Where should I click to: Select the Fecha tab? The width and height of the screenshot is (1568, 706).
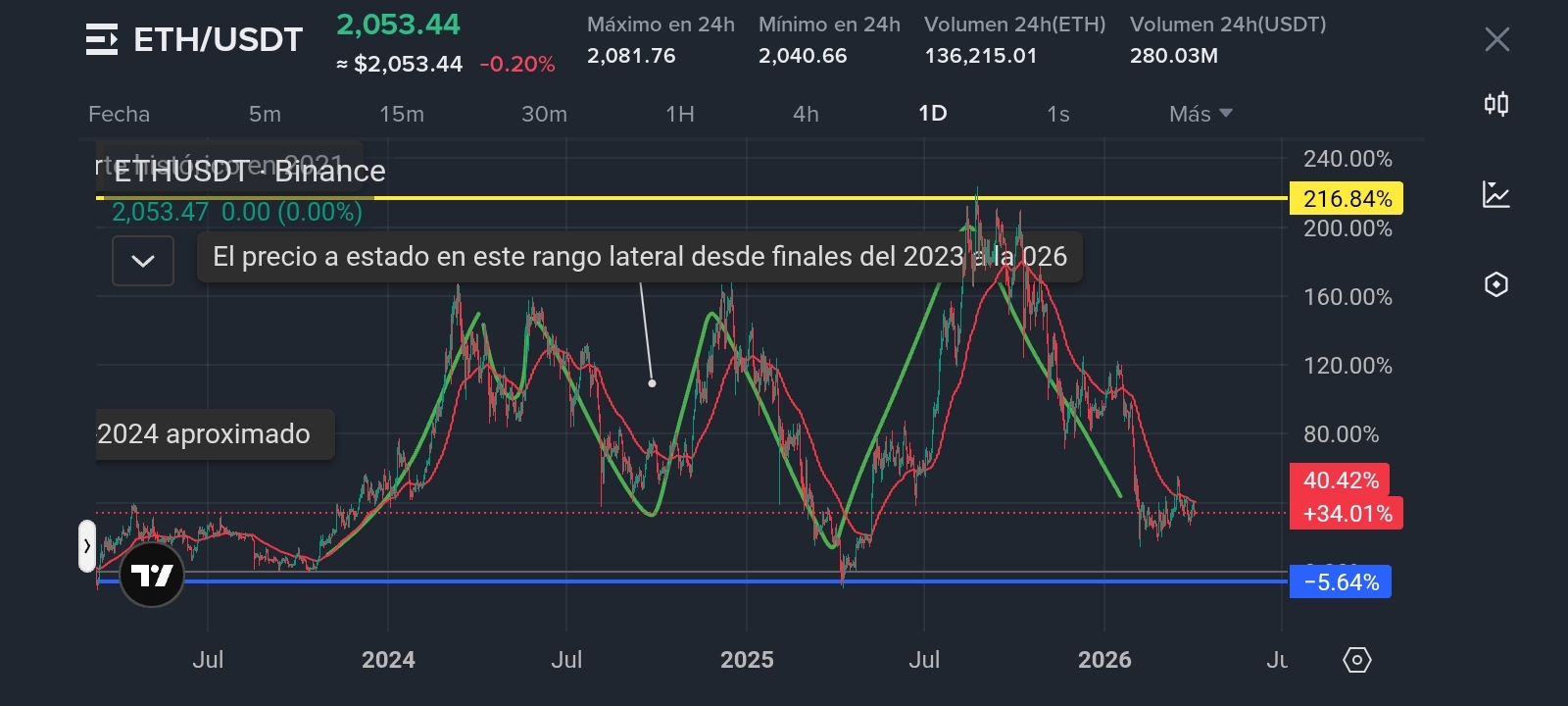point(120,114)
